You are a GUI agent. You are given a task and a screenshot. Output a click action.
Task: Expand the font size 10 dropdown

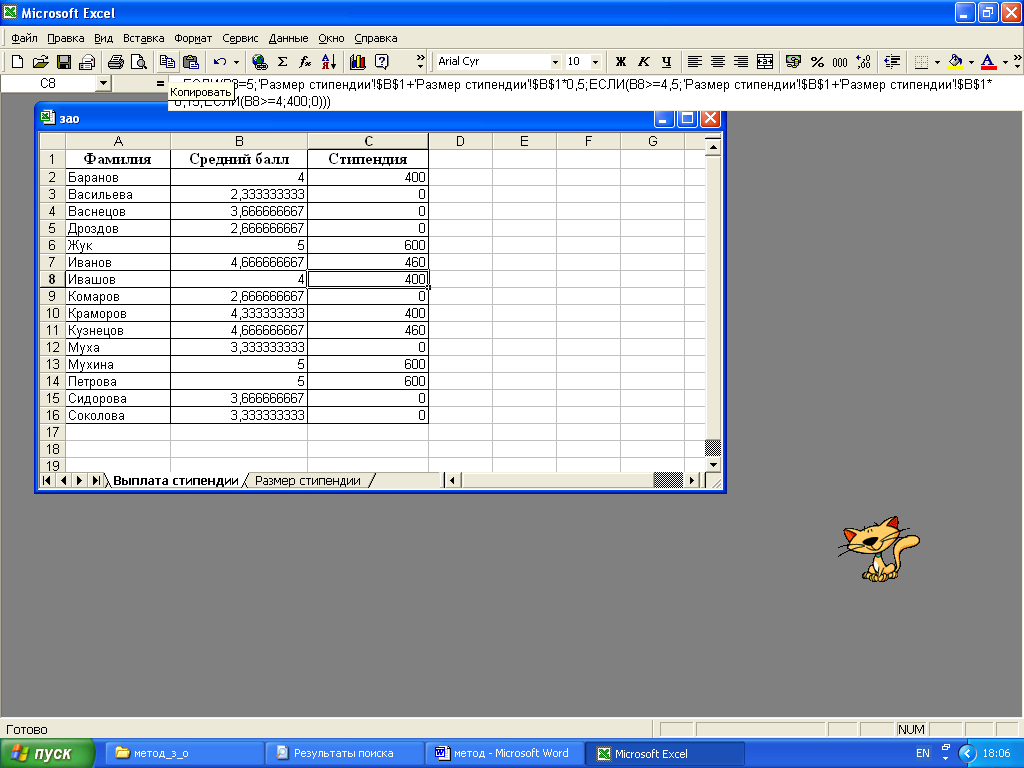596,61
